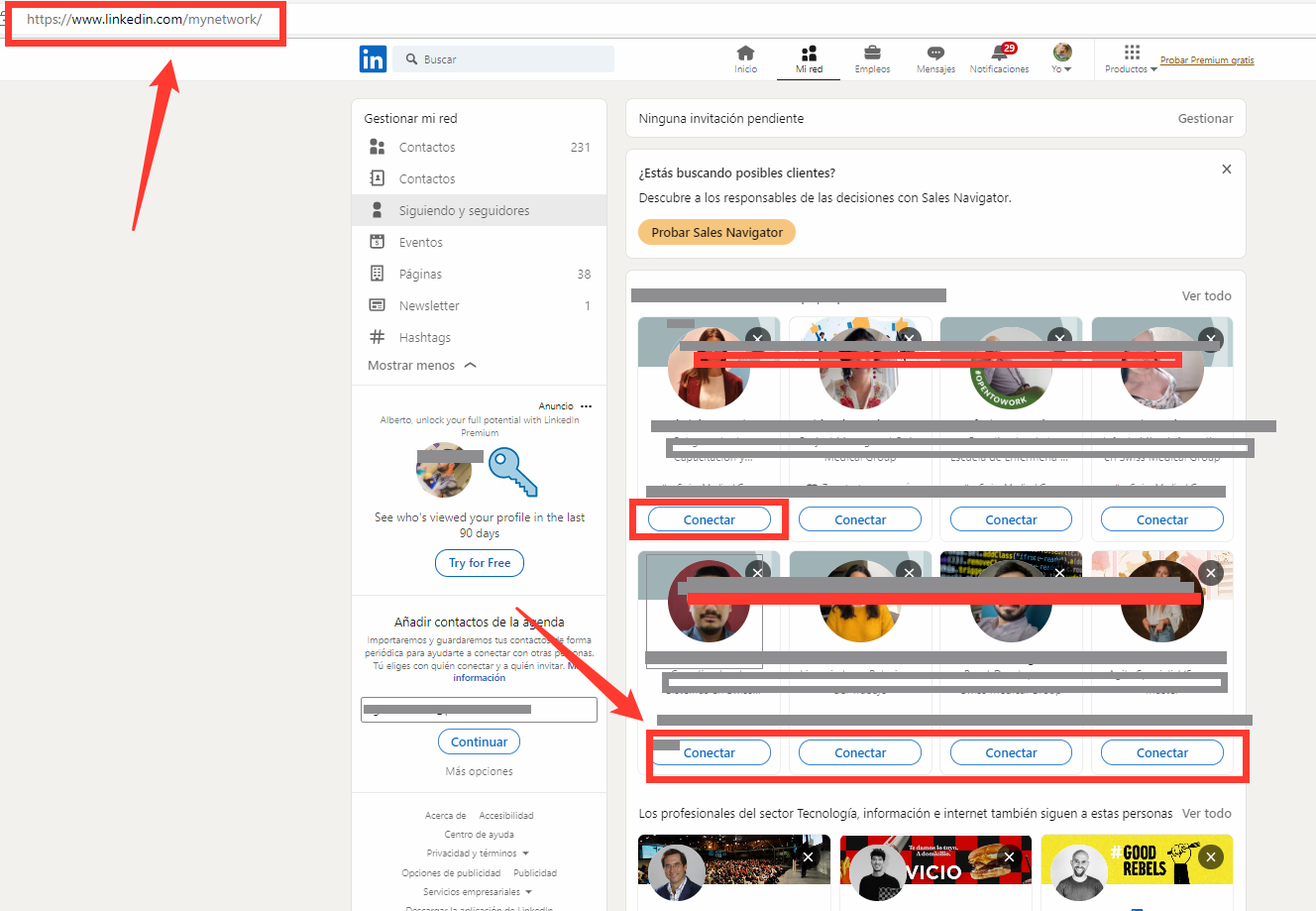Close the Sales Navigator promo card

(1227, 170)
